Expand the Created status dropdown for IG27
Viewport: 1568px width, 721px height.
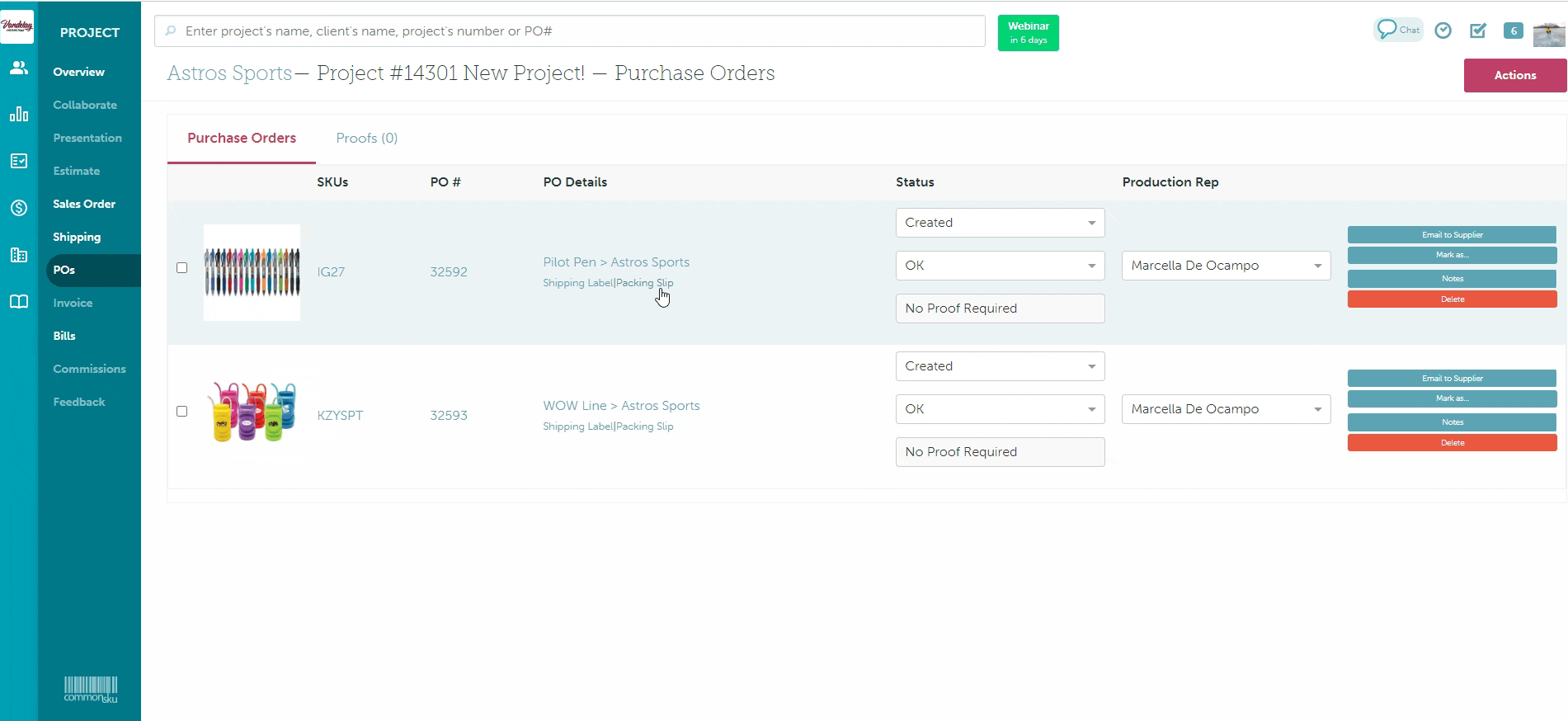[x=1000, y=223]
